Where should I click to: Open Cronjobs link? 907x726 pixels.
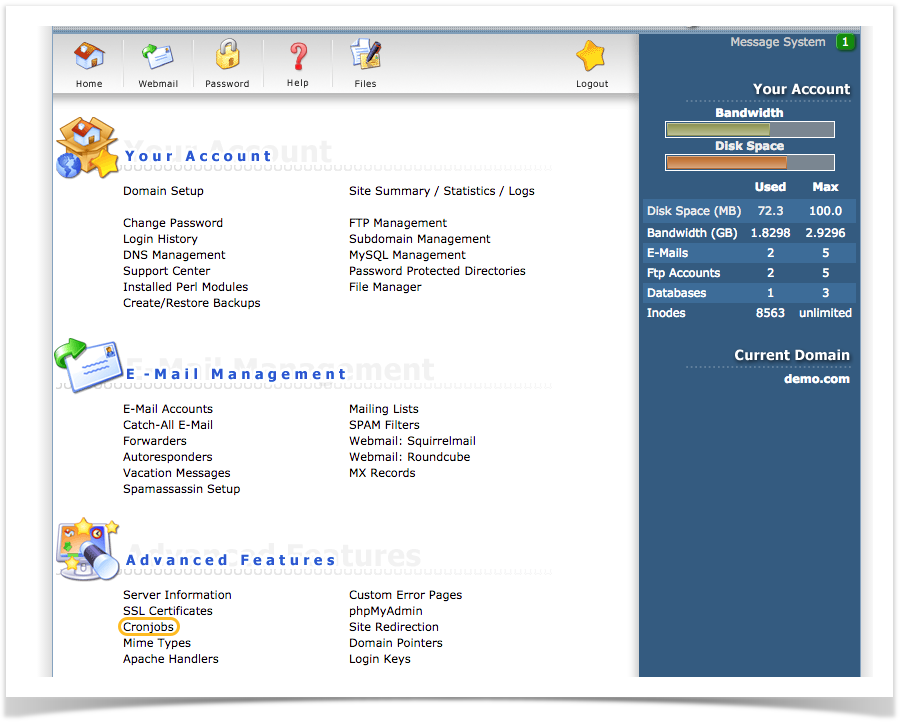[148, 627]
